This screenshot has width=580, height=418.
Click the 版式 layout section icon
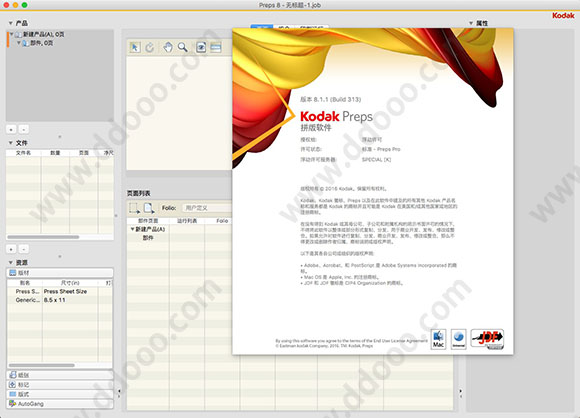coord(13,394)
